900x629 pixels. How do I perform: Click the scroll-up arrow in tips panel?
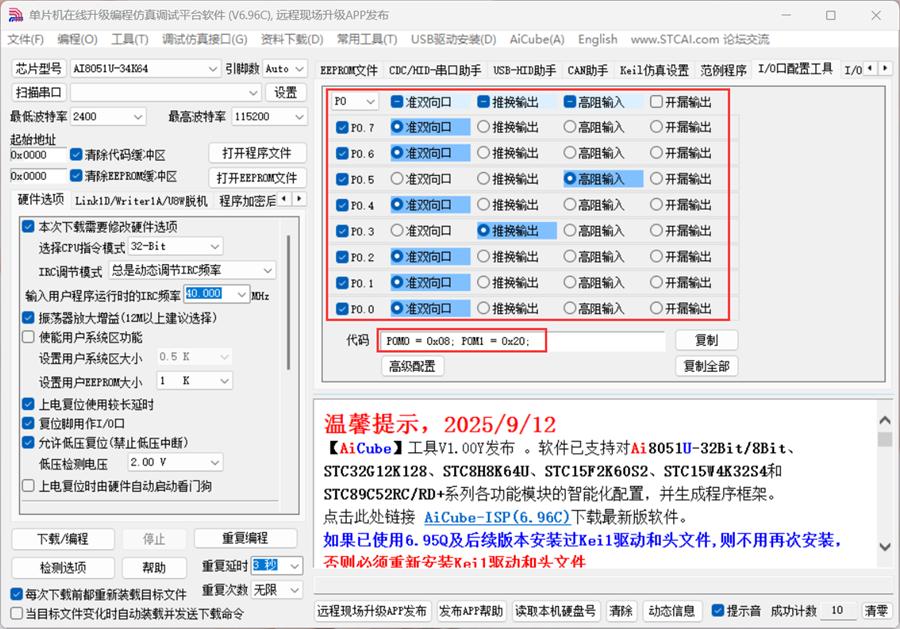coord(884,418)
